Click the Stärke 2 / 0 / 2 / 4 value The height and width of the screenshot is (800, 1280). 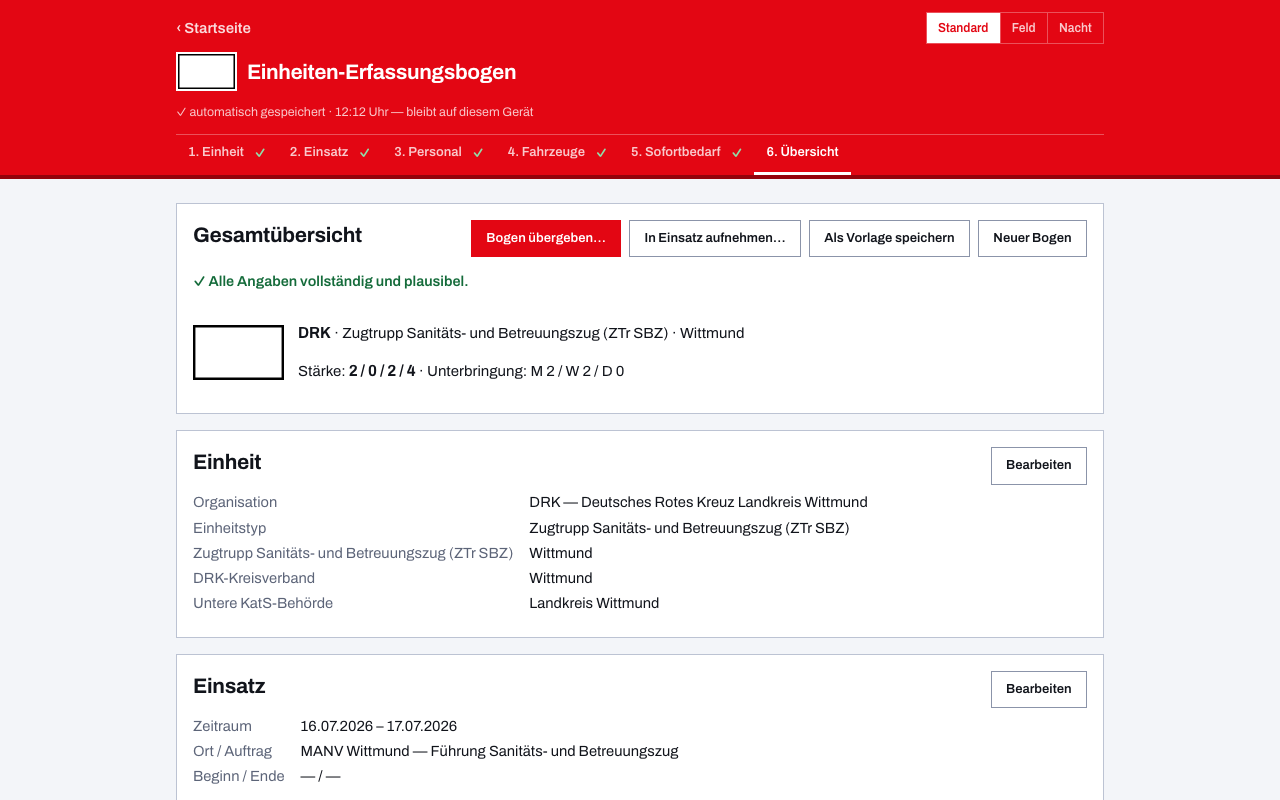(382, 371)
